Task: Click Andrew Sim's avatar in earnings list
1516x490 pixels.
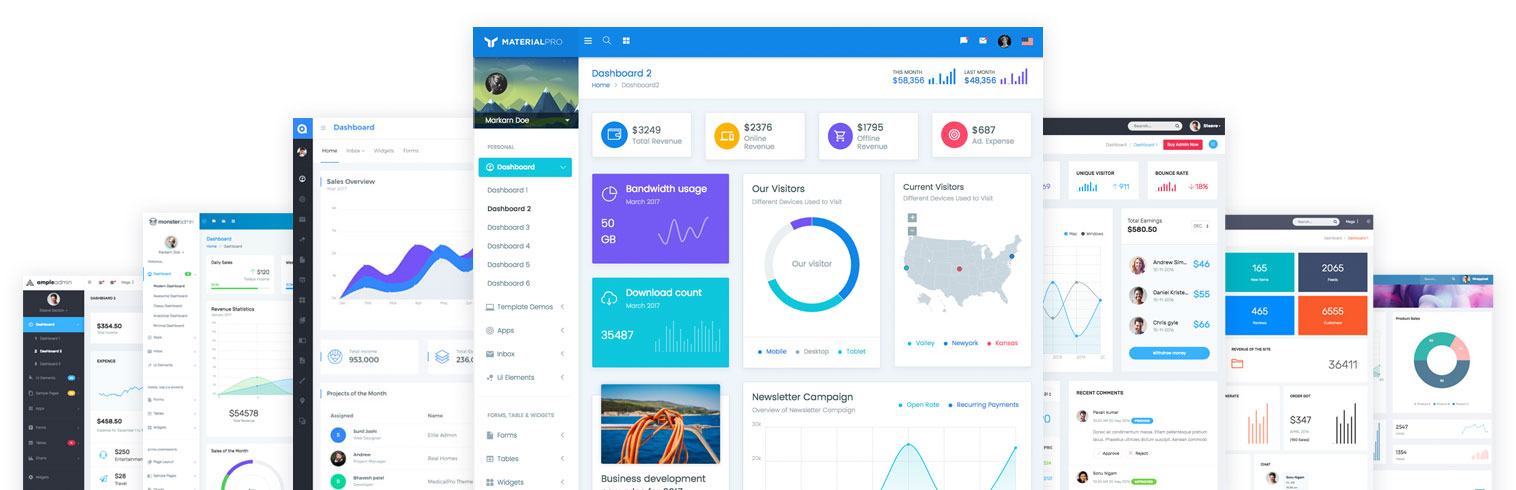Action: pos(1137,265)
